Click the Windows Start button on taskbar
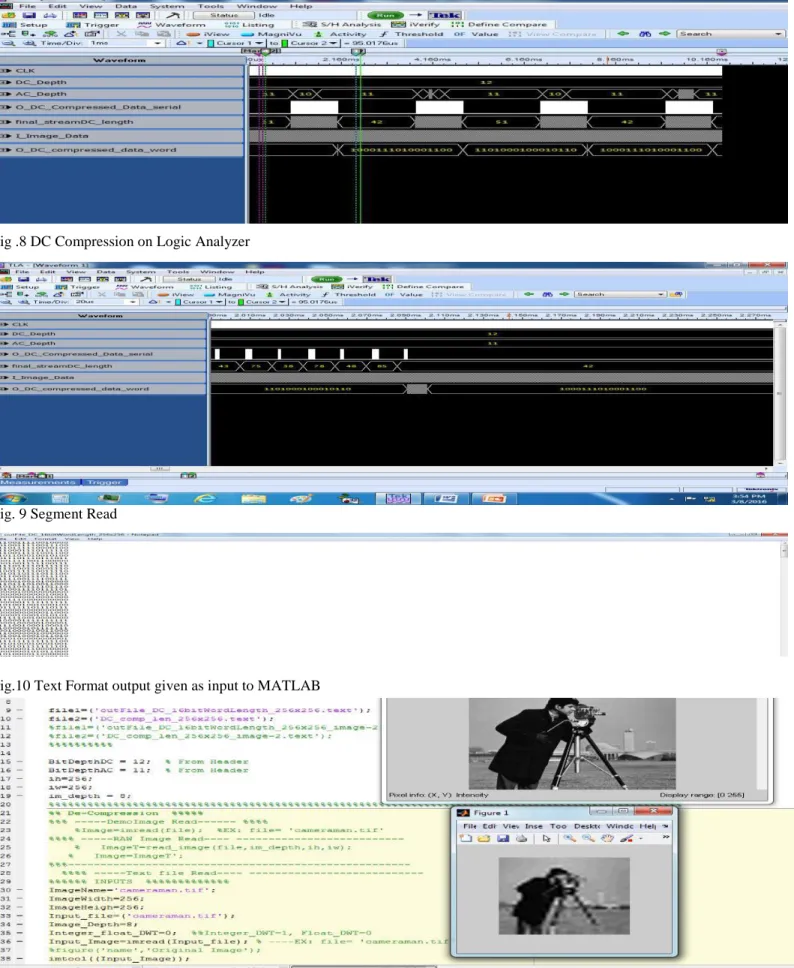Screen dimensions: 794x968 point(15,498)
